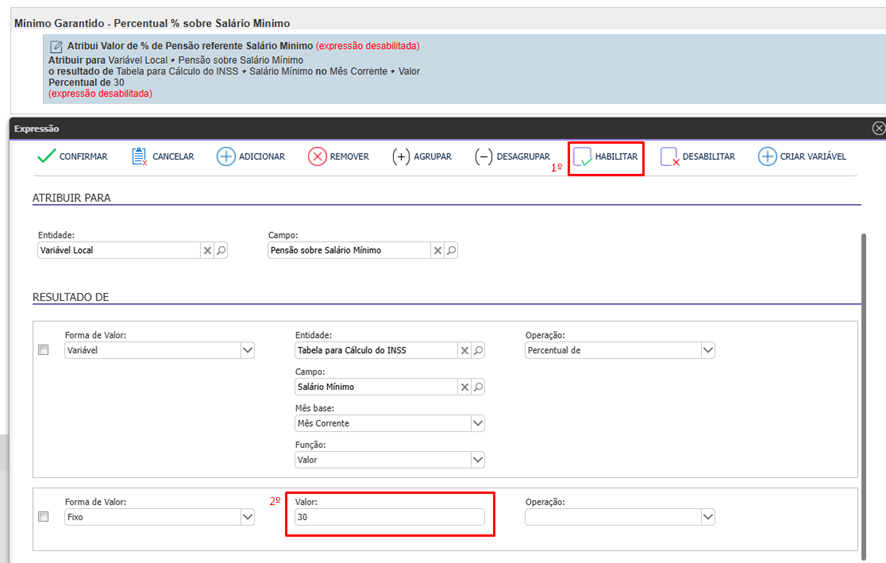Screen dimensions: 886x563
Task: Click the Valor input field containing 30
Action: click(x=389, y=517)
